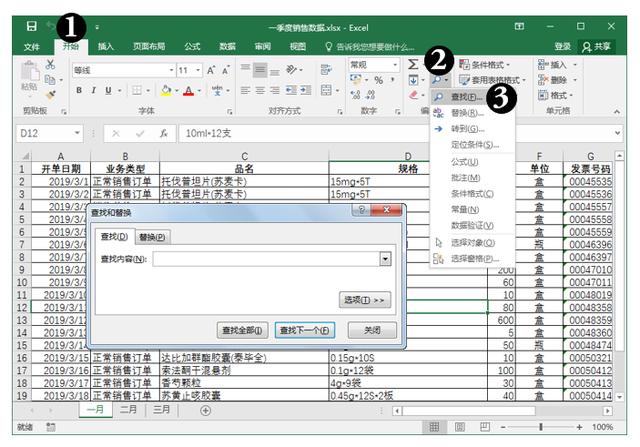Select 选择对象(O) menu item
640x447 pixels.
[x=472, y=243]
